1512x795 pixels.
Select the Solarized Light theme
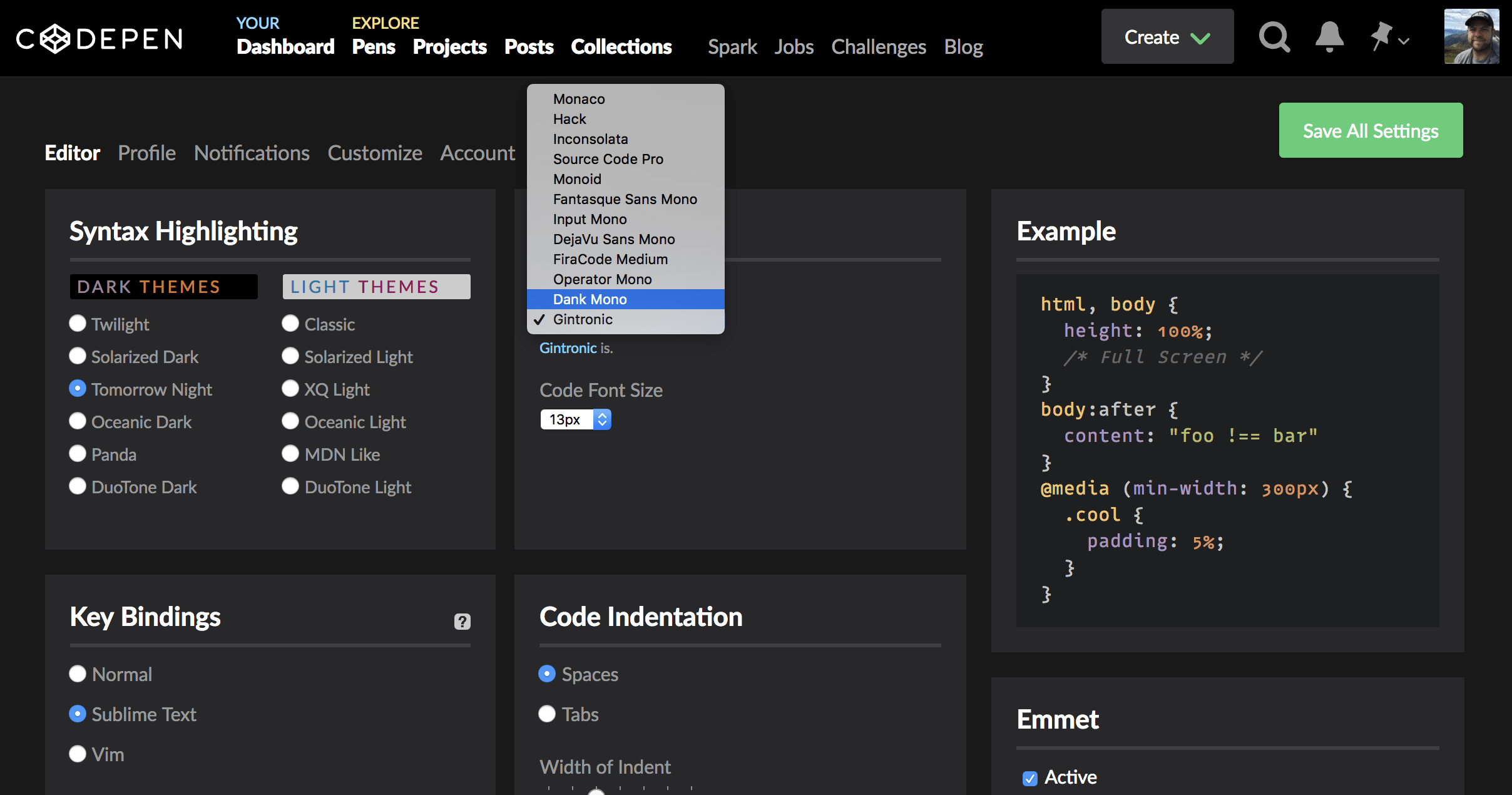pos(290,356)
